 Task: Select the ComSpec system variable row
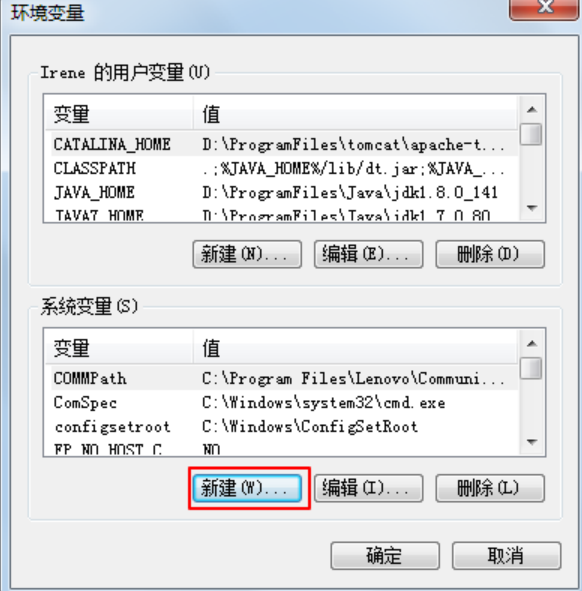click(282, 403)
